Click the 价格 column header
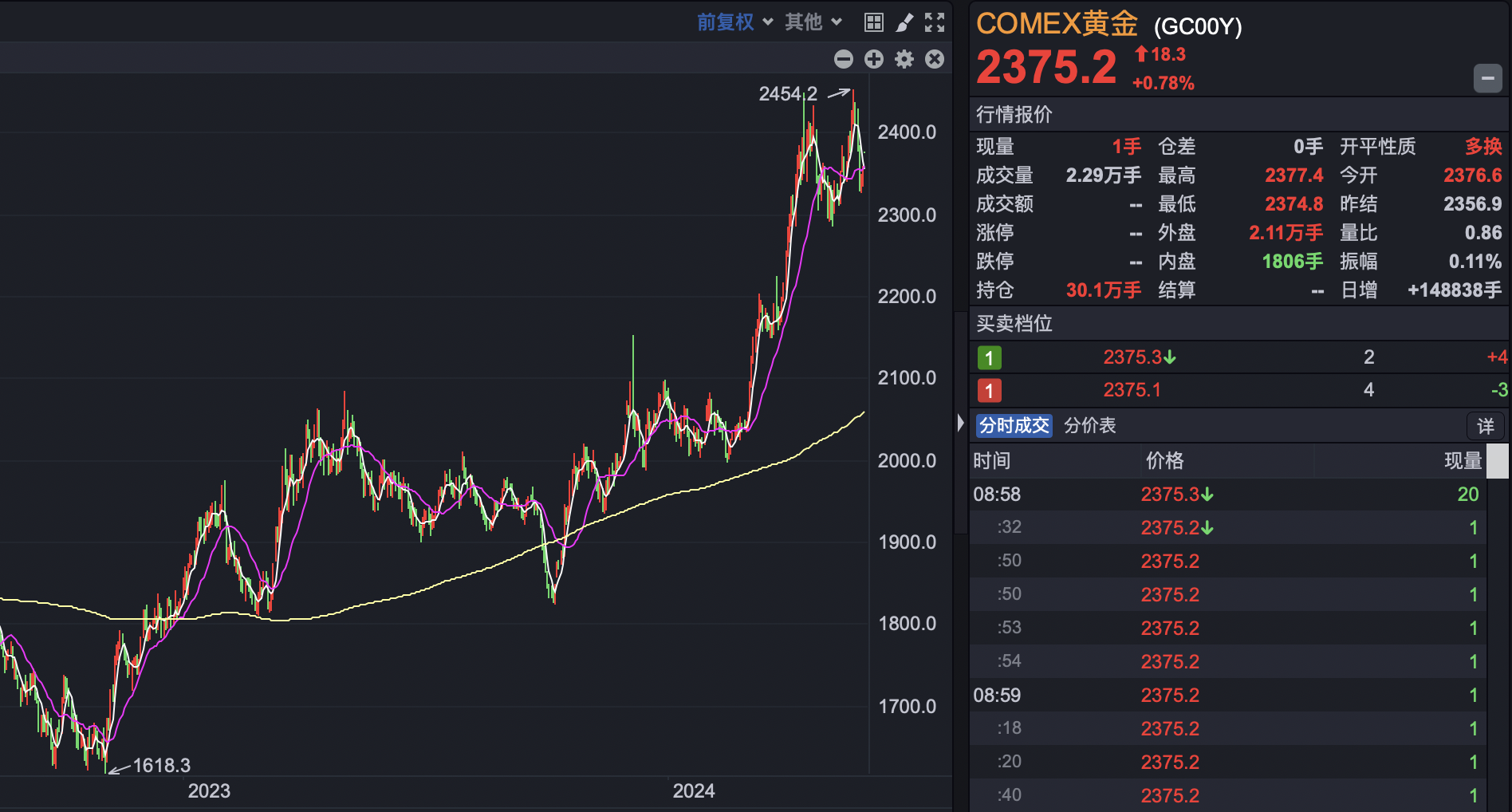The height and width of the screenshot is (812, 1512). point(1165,460)
